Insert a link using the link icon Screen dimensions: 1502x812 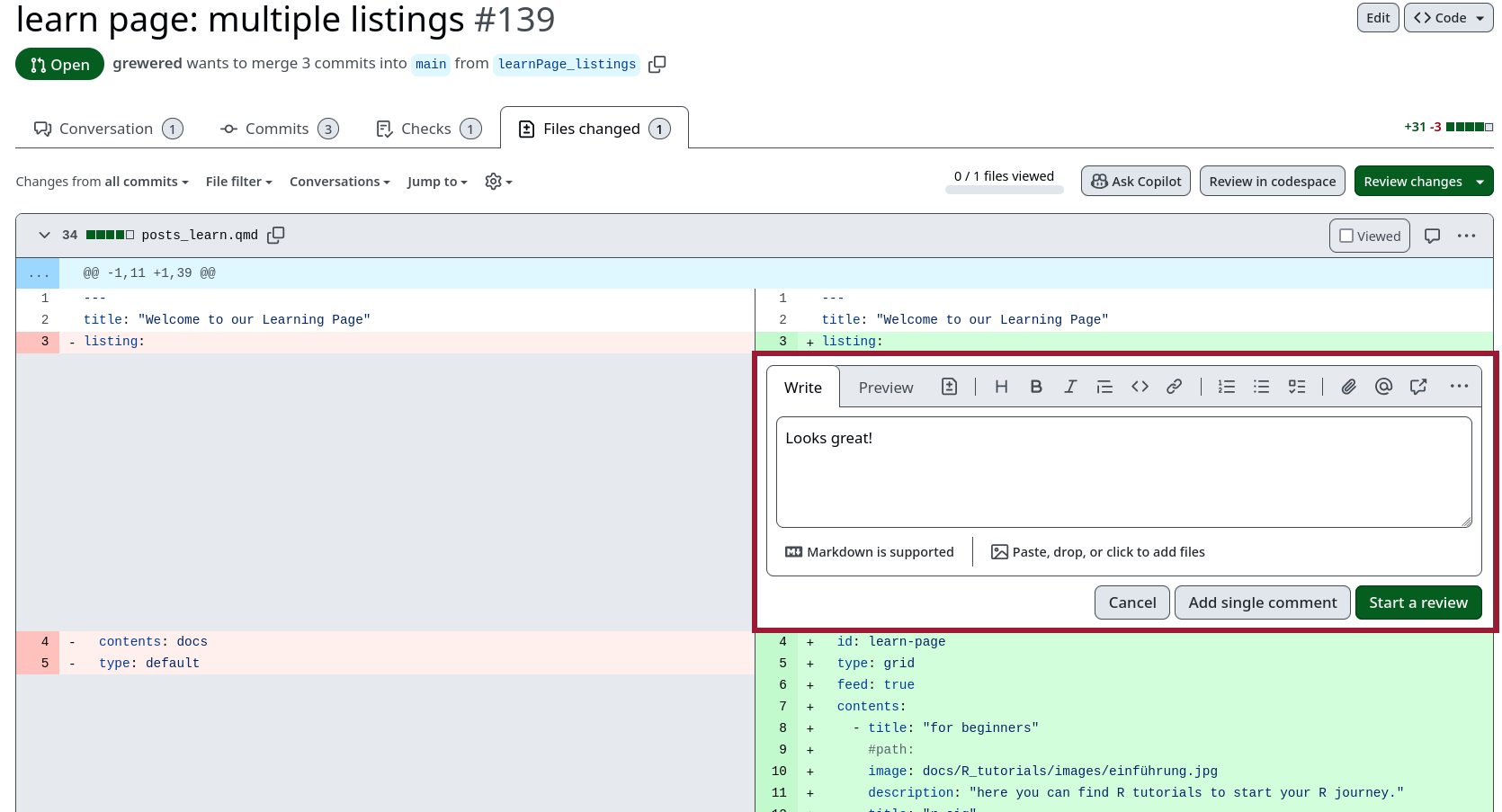pos(1174,387)
